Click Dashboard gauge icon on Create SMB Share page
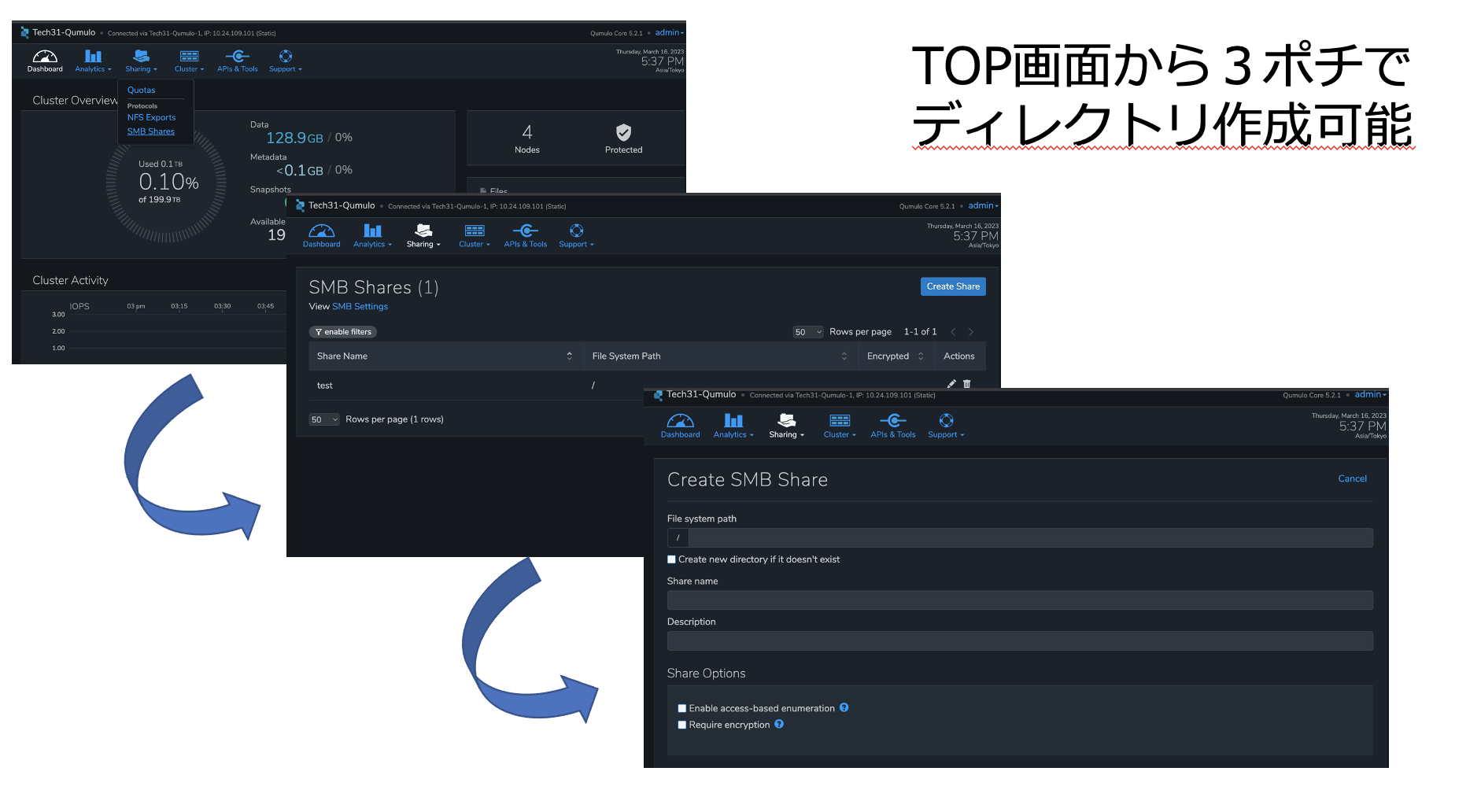 point(680,421)
